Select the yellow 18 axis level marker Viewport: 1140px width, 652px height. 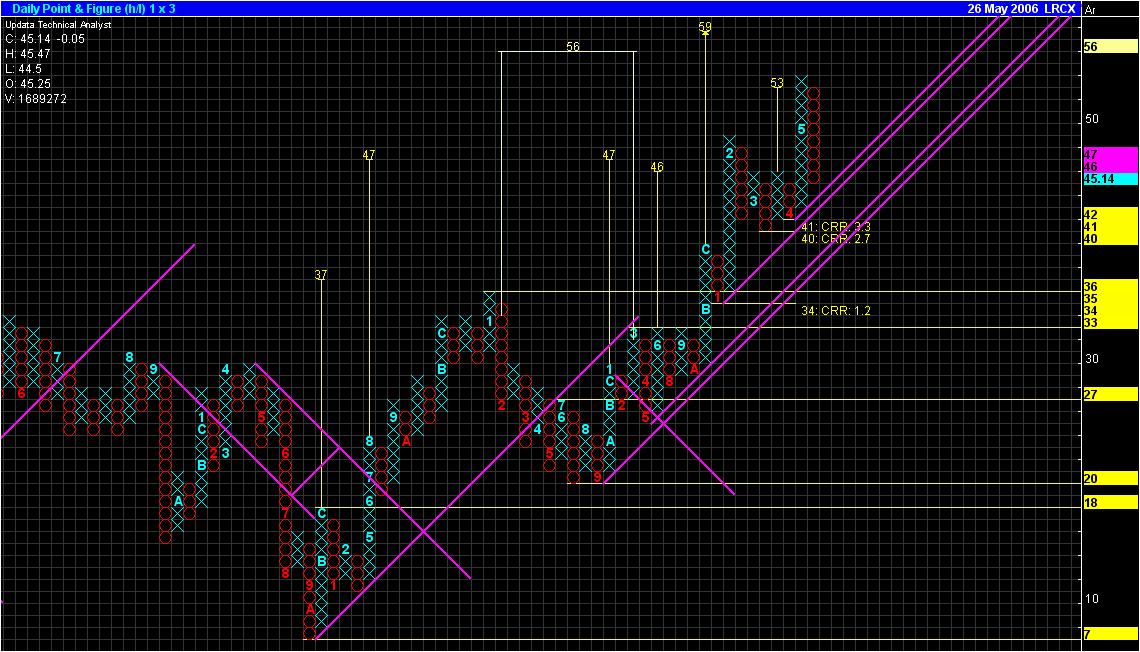[1110, 502]
